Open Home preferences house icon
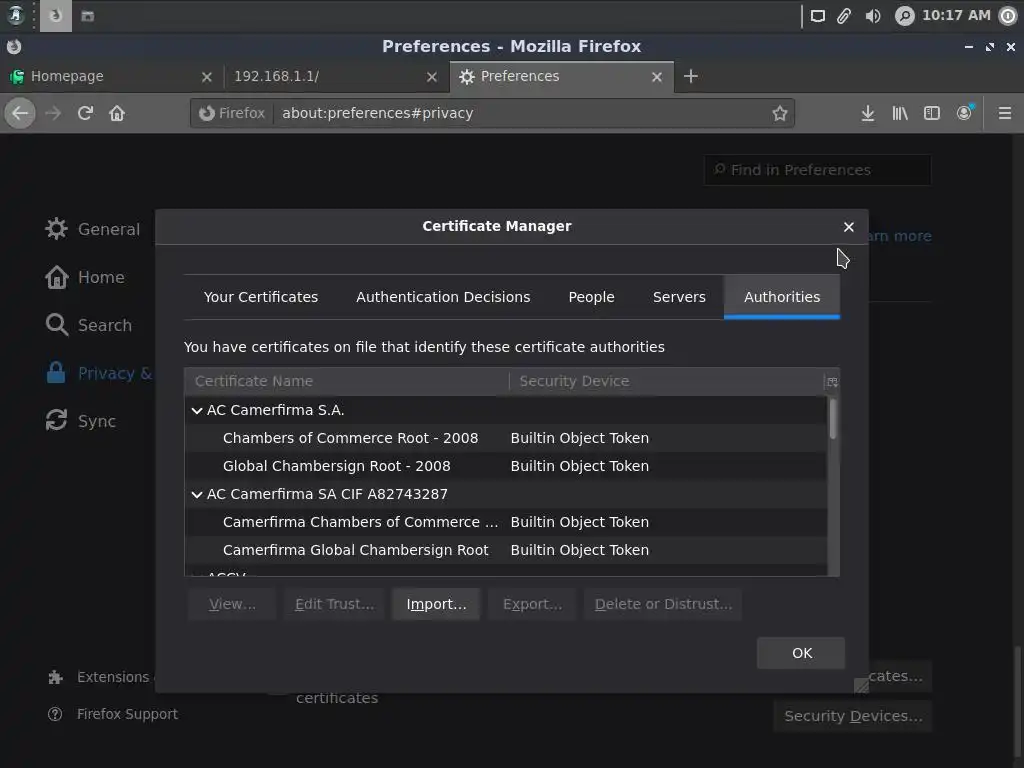Image resolution: width=1024 pixels, height=768 pixels. pyautogui.click(x=56, y=277)
